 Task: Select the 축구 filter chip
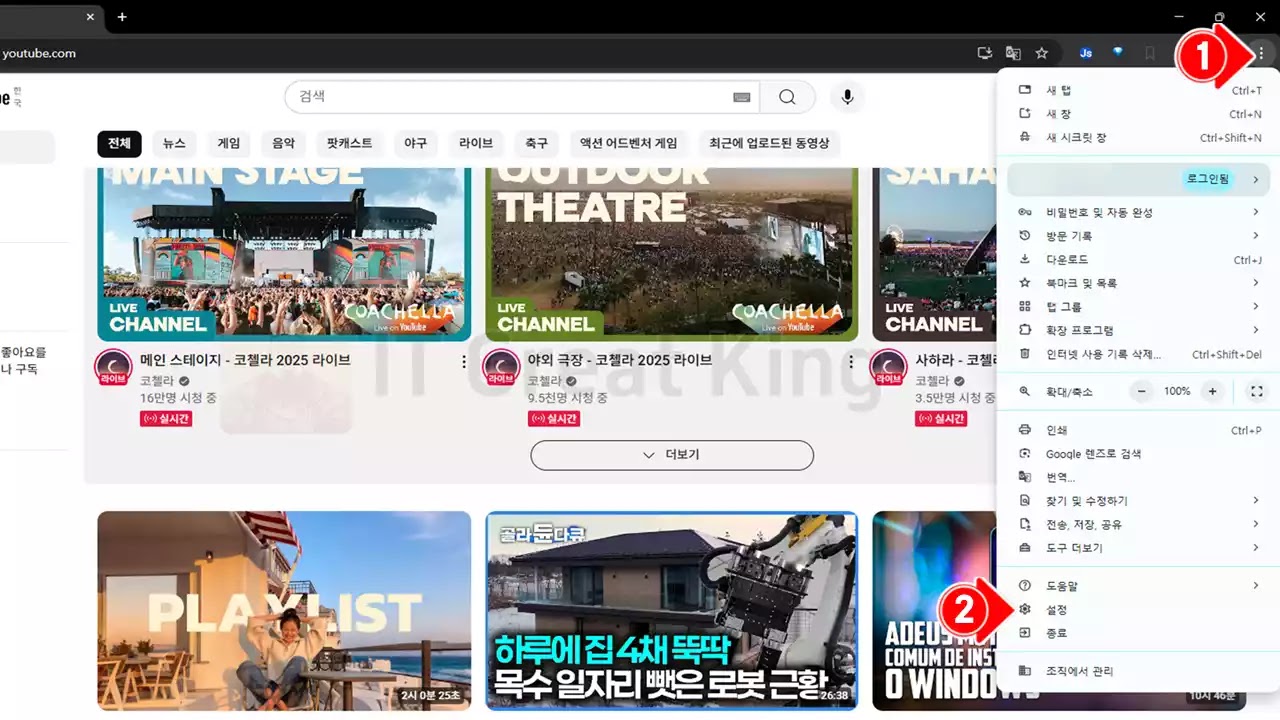537,143
